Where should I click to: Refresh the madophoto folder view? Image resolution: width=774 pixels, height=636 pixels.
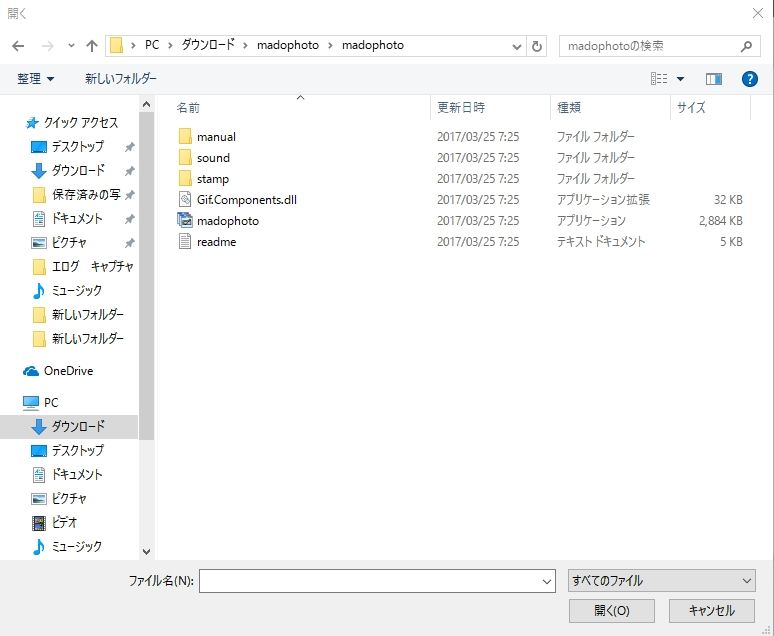click(x=537, y=46)
